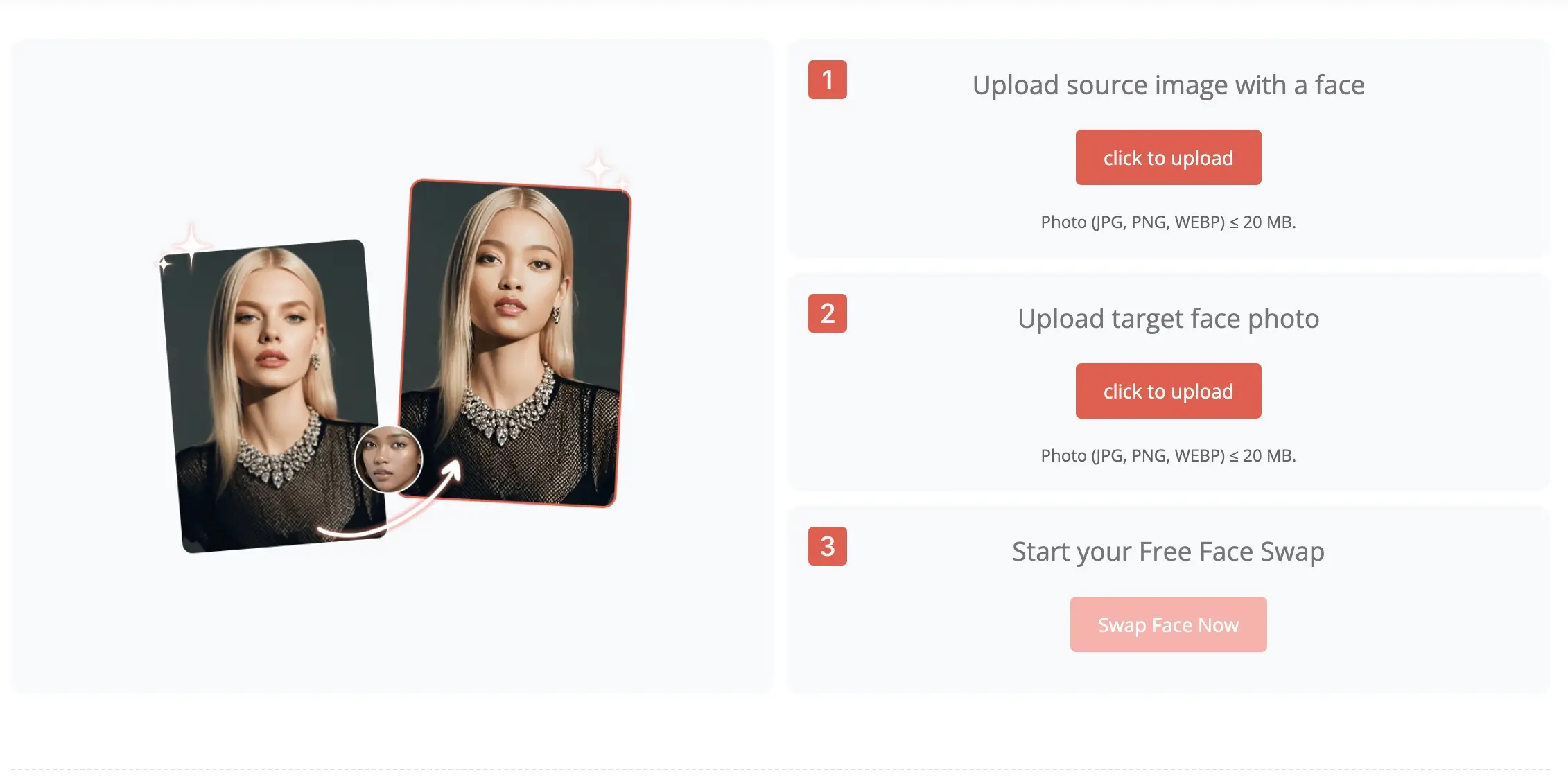The image size is (1568, 779).
Task: Click upload button for source image
Action: [1168, 157]
